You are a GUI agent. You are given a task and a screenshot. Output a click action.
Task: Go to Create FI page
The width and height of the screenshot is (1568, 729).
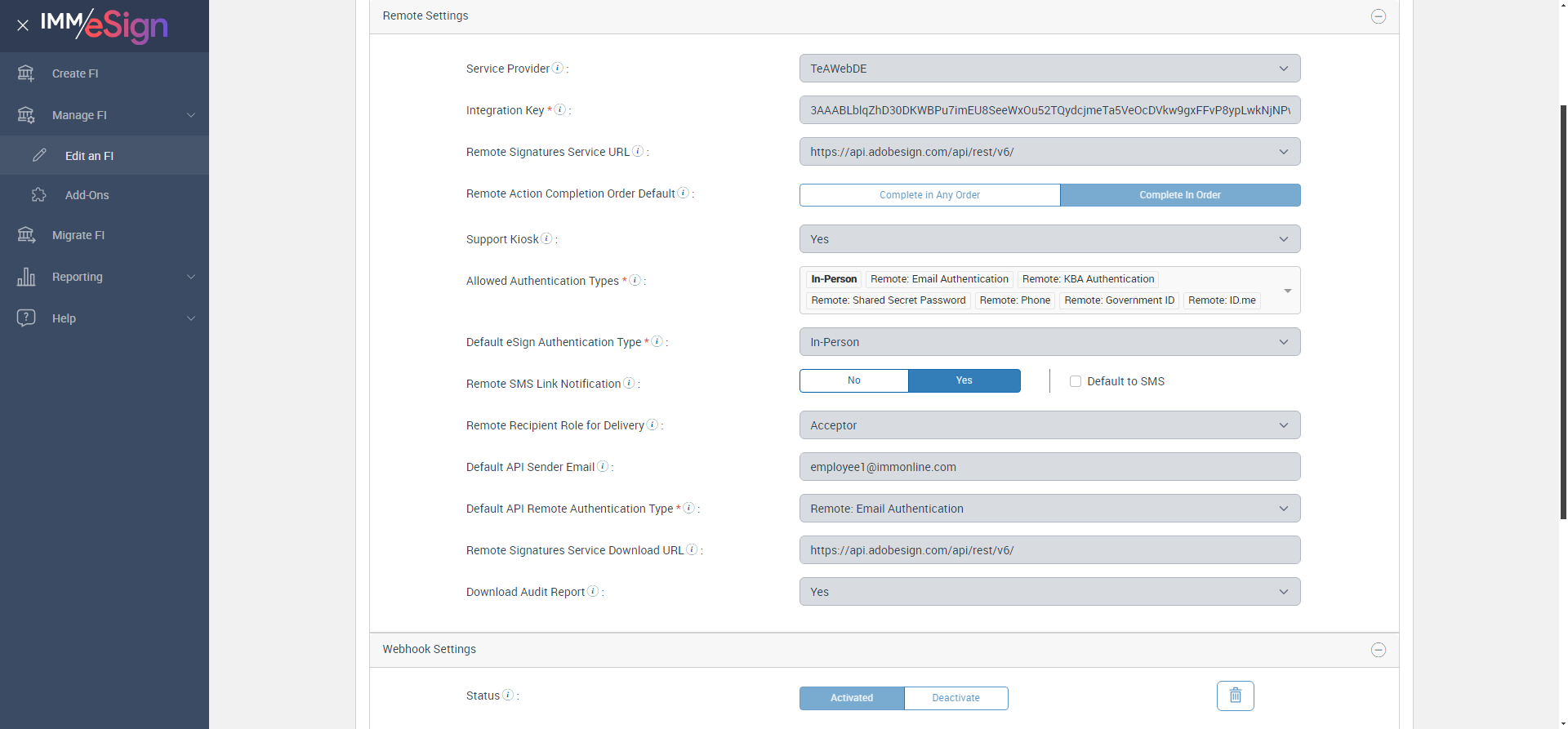(x=75, y=73)
